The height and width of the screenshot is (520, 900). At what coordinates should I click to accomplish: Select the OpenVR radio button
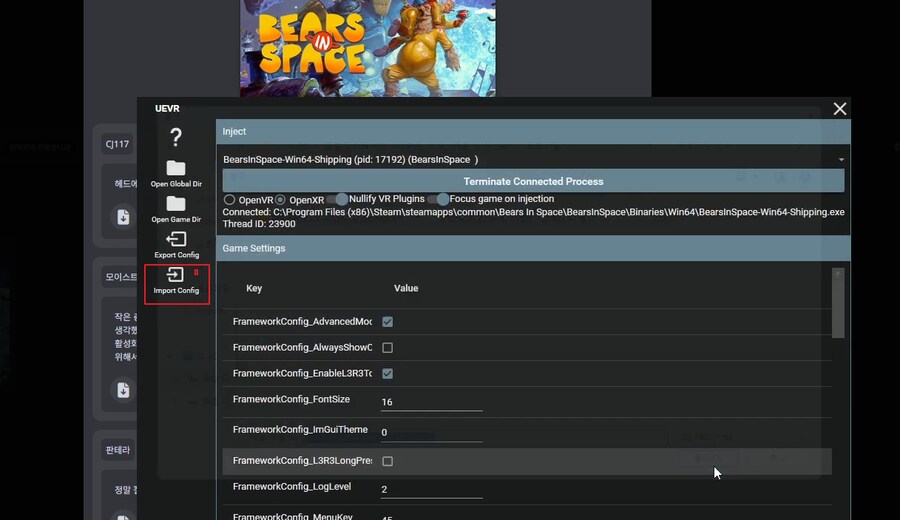coord(230,200)
